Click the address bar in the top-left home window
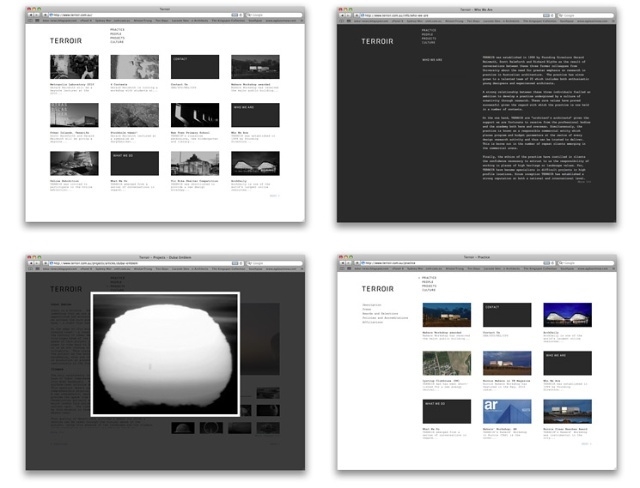Image resolution: width=640 pixels, height=488 pixels. (x=120, y=15)
